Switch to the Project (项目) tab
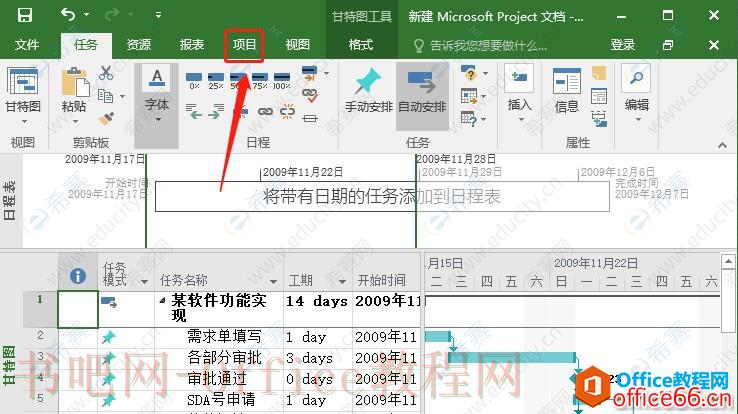 244,45
